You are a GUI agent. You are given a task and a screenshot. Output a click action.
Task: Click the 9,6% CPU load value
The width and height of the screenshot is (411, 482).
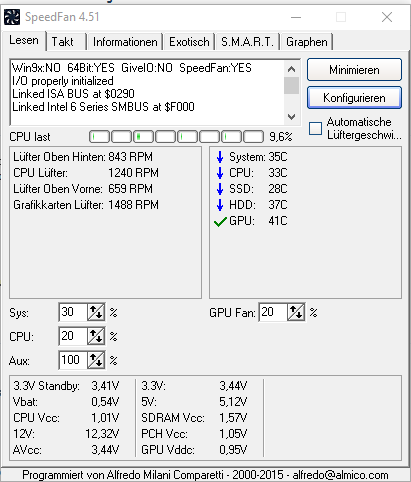click(281, 137)
